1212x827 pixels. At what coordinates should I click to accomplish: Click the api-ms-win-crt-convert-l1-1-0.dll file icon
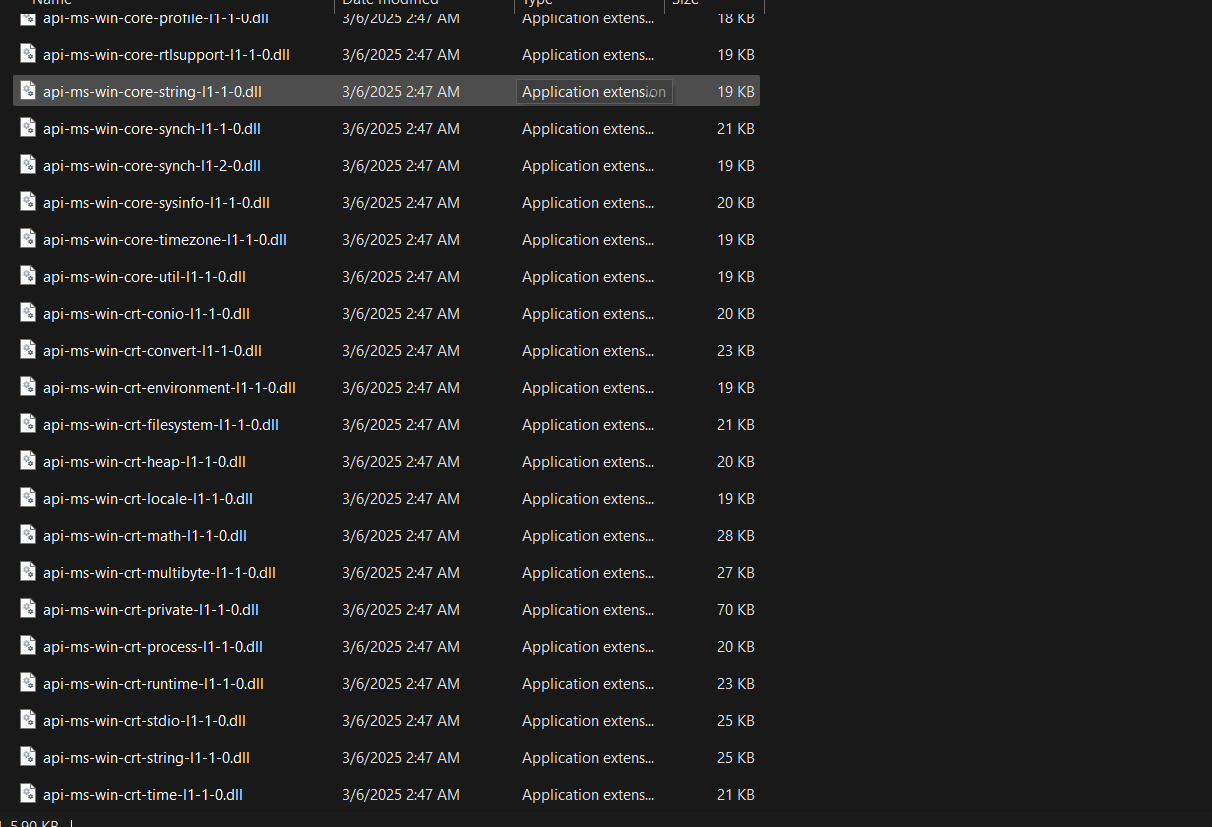(x=28, y=350)
